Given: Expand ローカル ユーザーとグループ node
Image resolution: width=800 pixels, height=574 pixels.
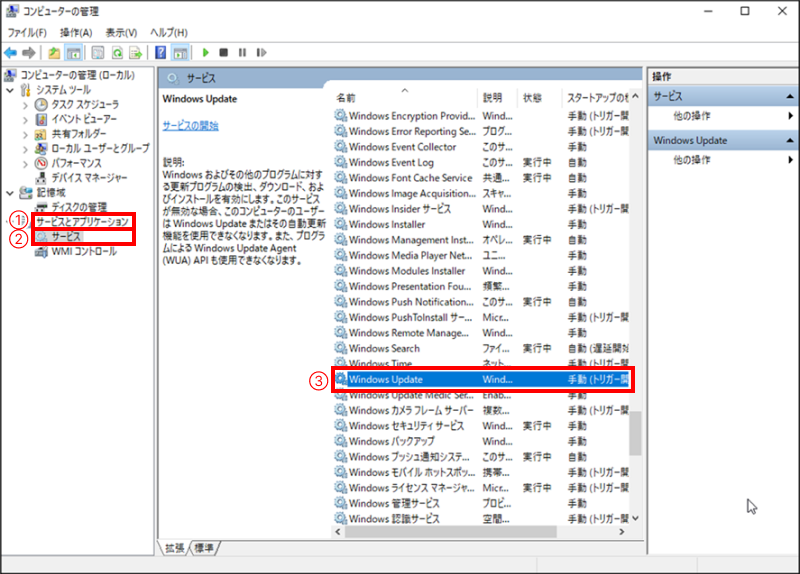Looking at the screenshot, I should tap(25, 149).
